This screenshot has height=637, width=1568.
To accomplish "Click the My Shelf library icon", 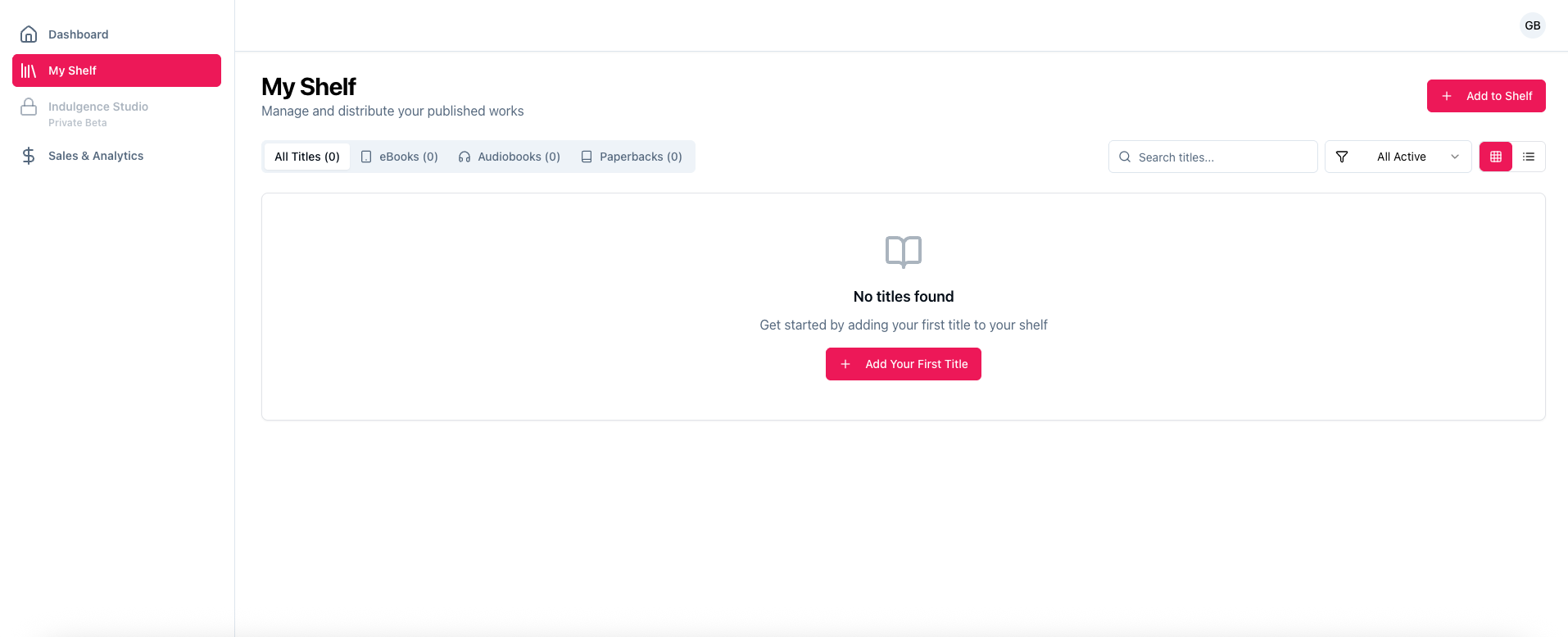I will coord(29,71).
